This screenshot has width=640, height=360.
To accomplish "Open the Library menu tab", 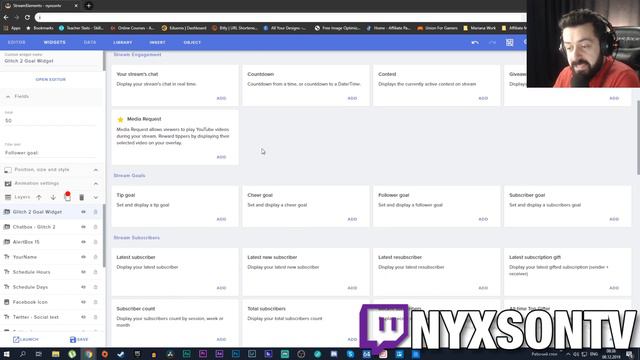I will point(122,42).
